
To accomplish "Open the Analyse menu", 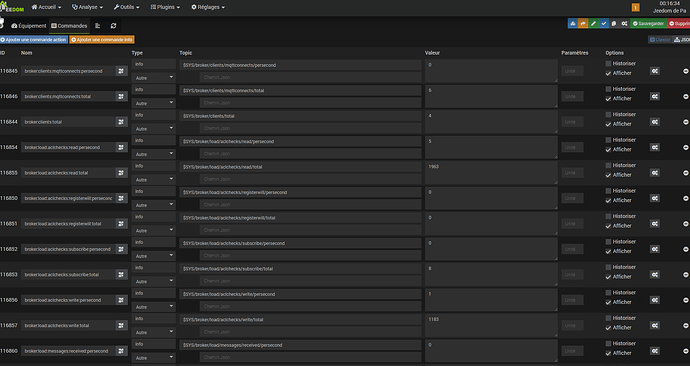I will point(87,7).
